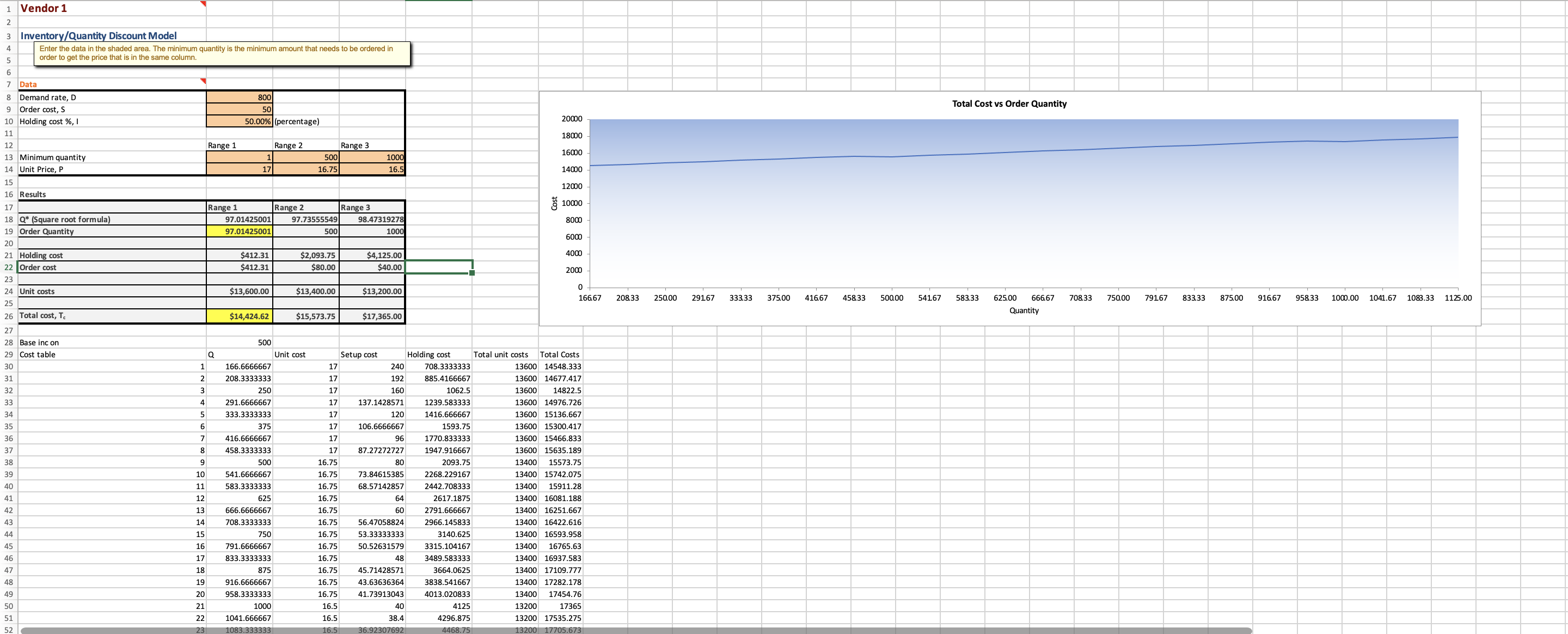Click the Range 3 minimum quantity 1000 cell

[x=372, y=157]
